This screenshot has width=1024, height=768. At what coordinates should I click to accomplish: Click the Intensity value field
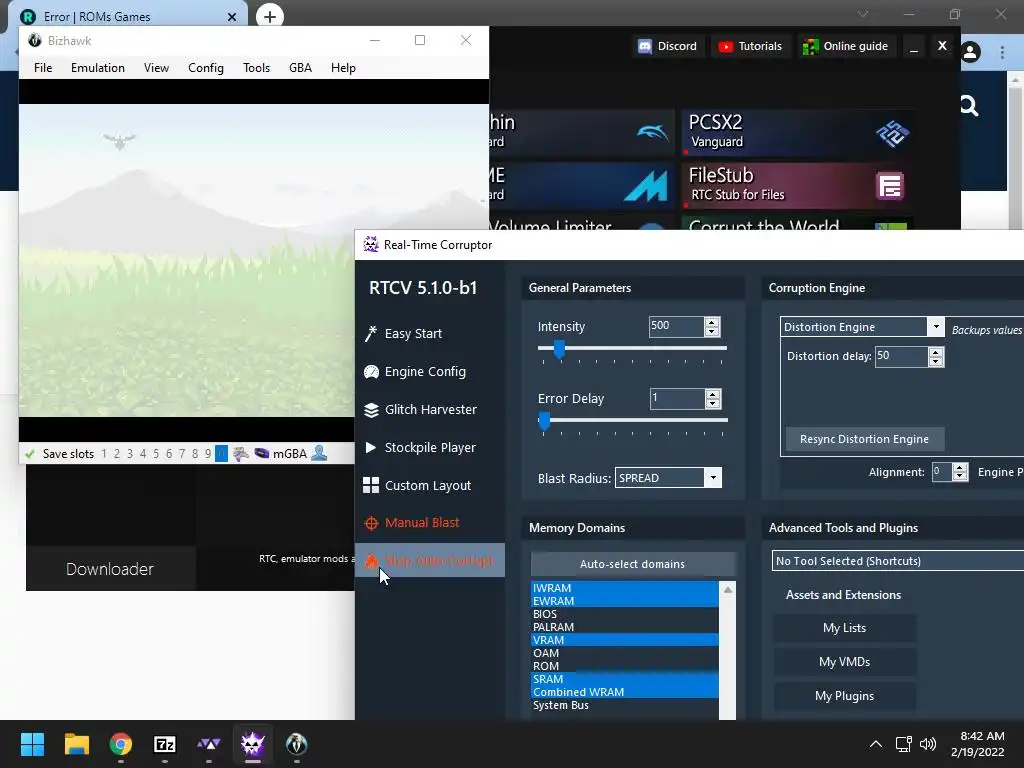[x=676, y=327]
